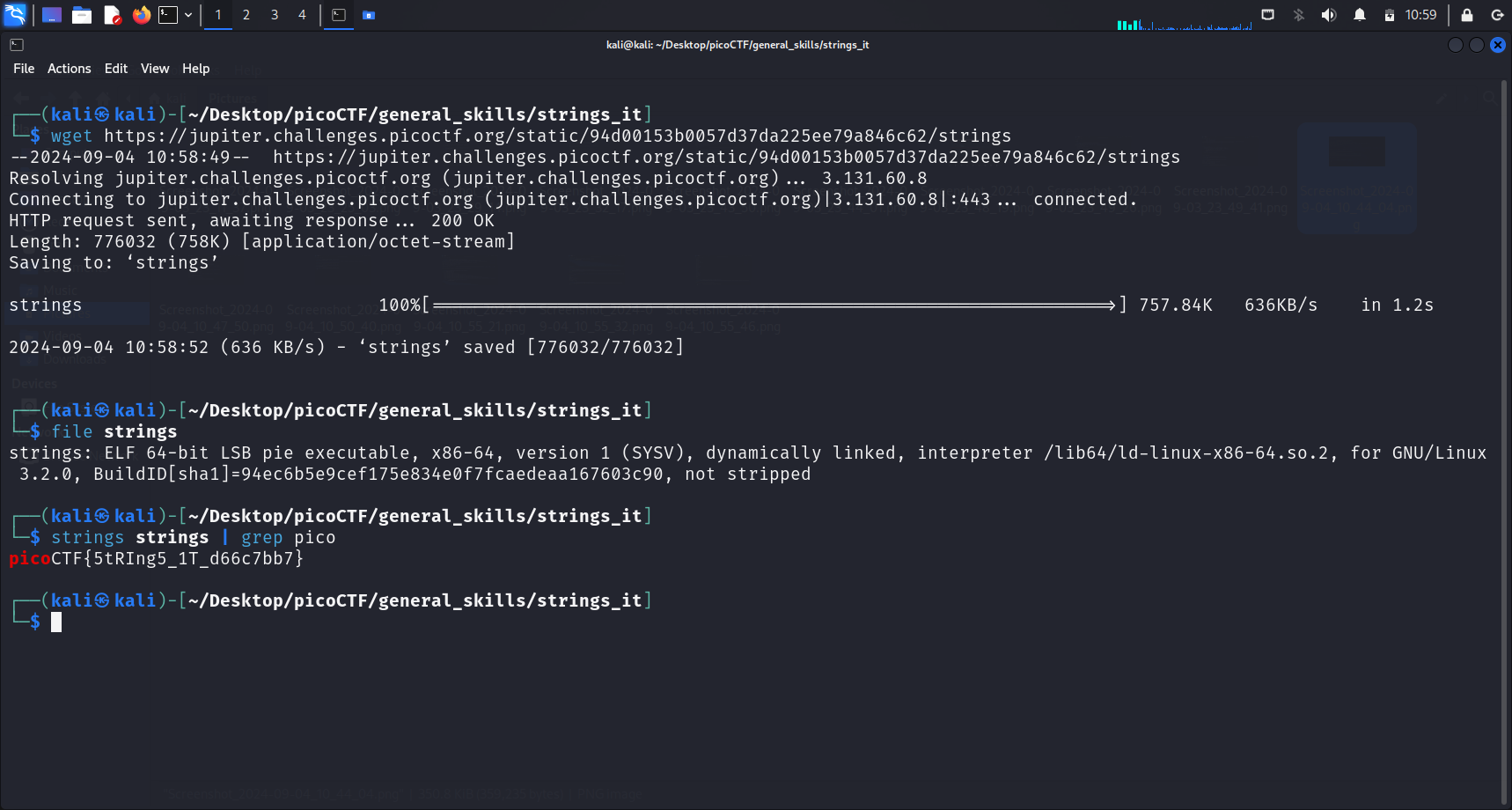Open a new terminal from the panel launcher

point(168,15)
